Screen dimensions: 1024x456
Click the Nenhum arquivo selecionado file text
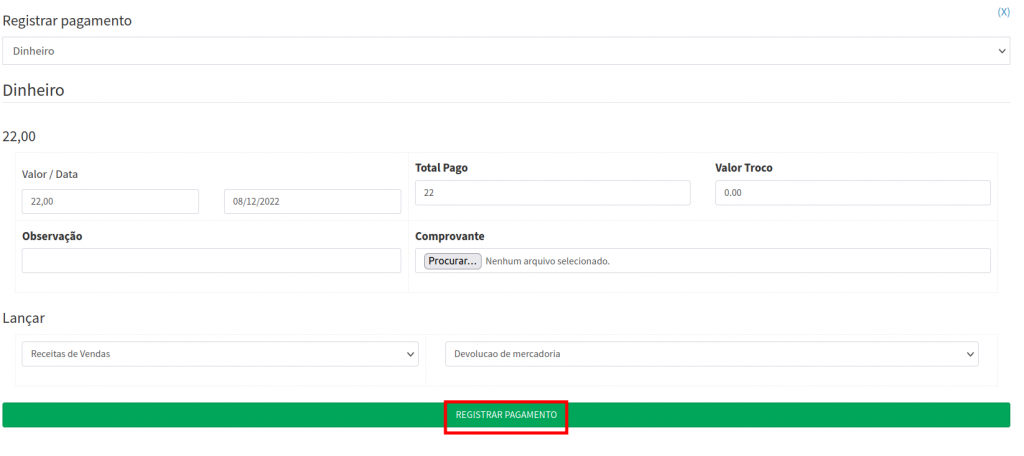tap(547, 261)
